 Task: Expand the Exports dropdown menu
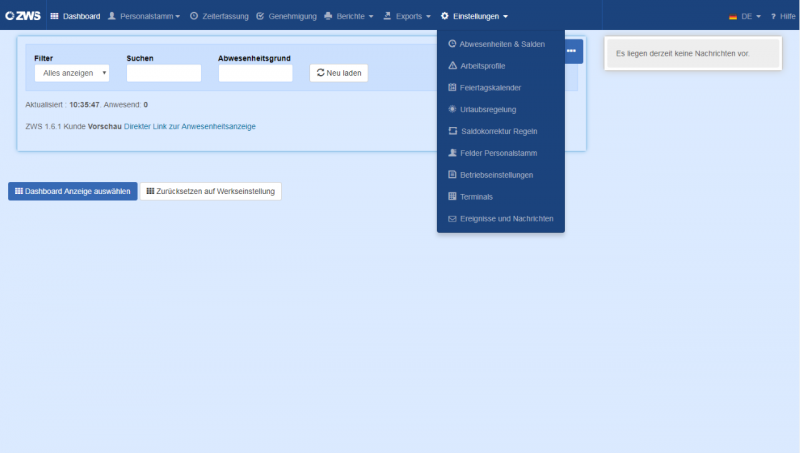[407, 16]
